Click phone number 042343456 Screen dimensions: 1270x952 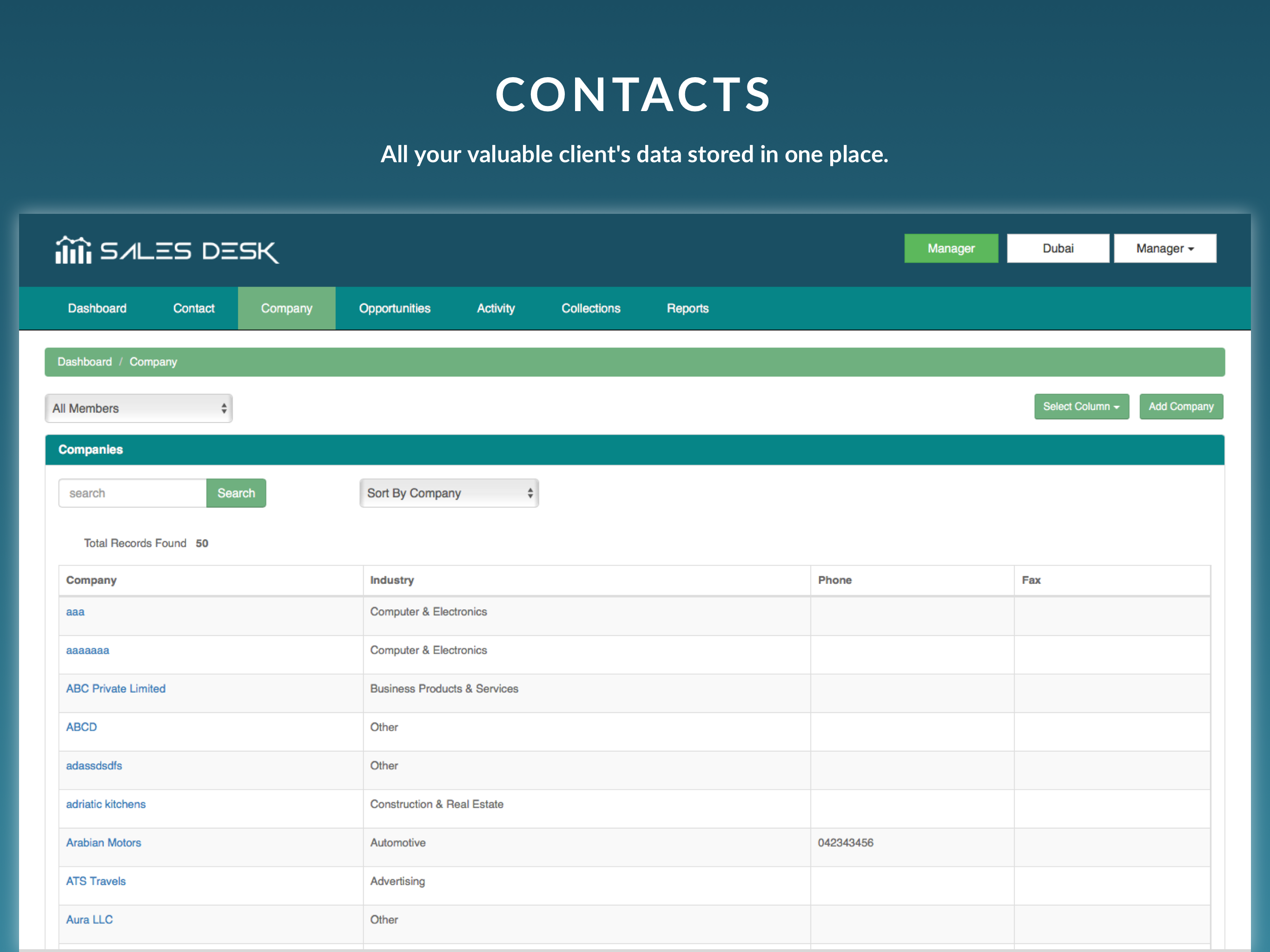coord(845,842)
